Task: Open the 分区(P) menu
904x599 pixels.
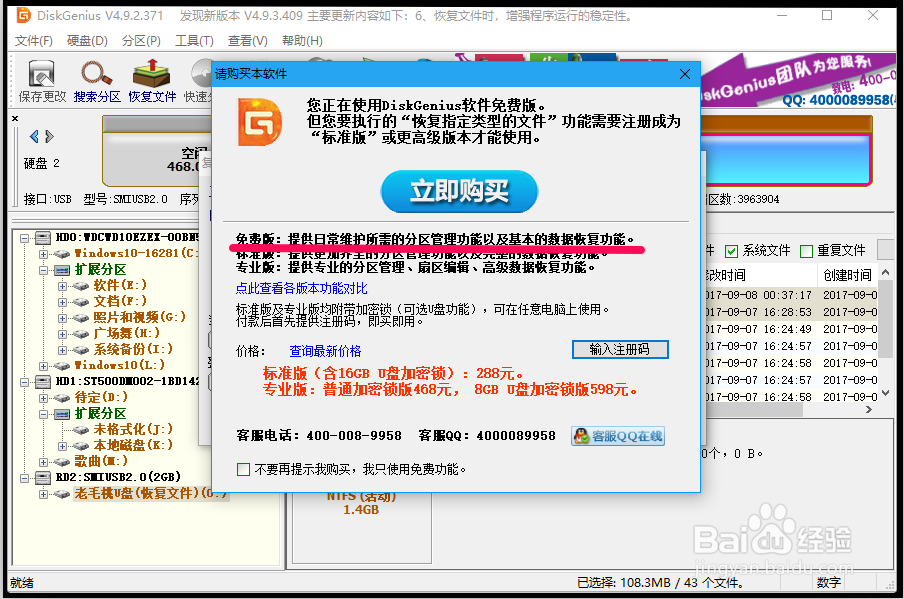Action: tap(141, 41)
